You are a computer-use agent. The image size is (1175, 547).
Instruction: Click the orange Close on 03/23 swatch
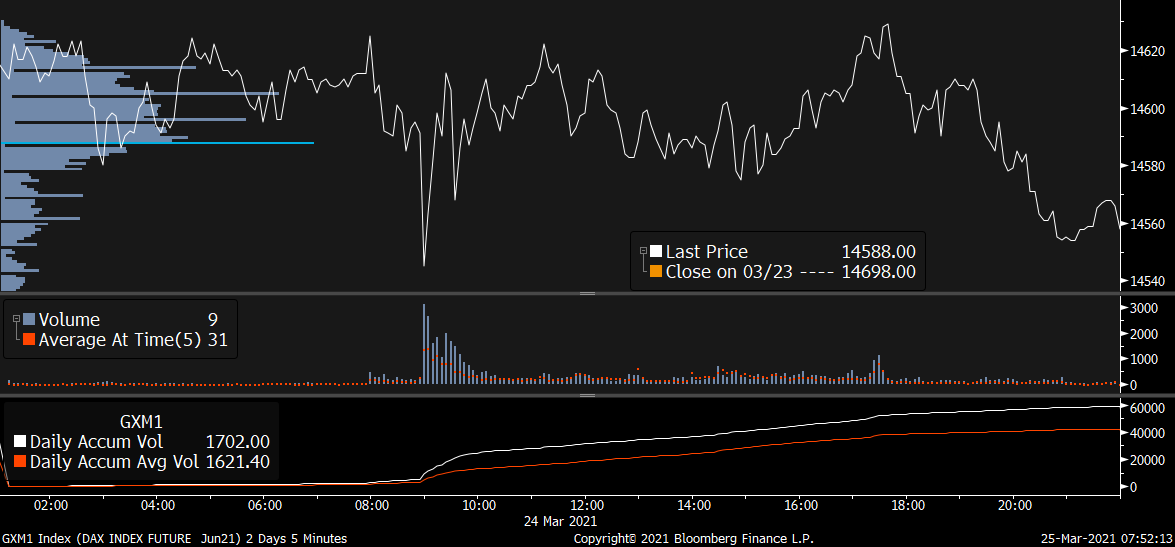click(x=656, y=271)
